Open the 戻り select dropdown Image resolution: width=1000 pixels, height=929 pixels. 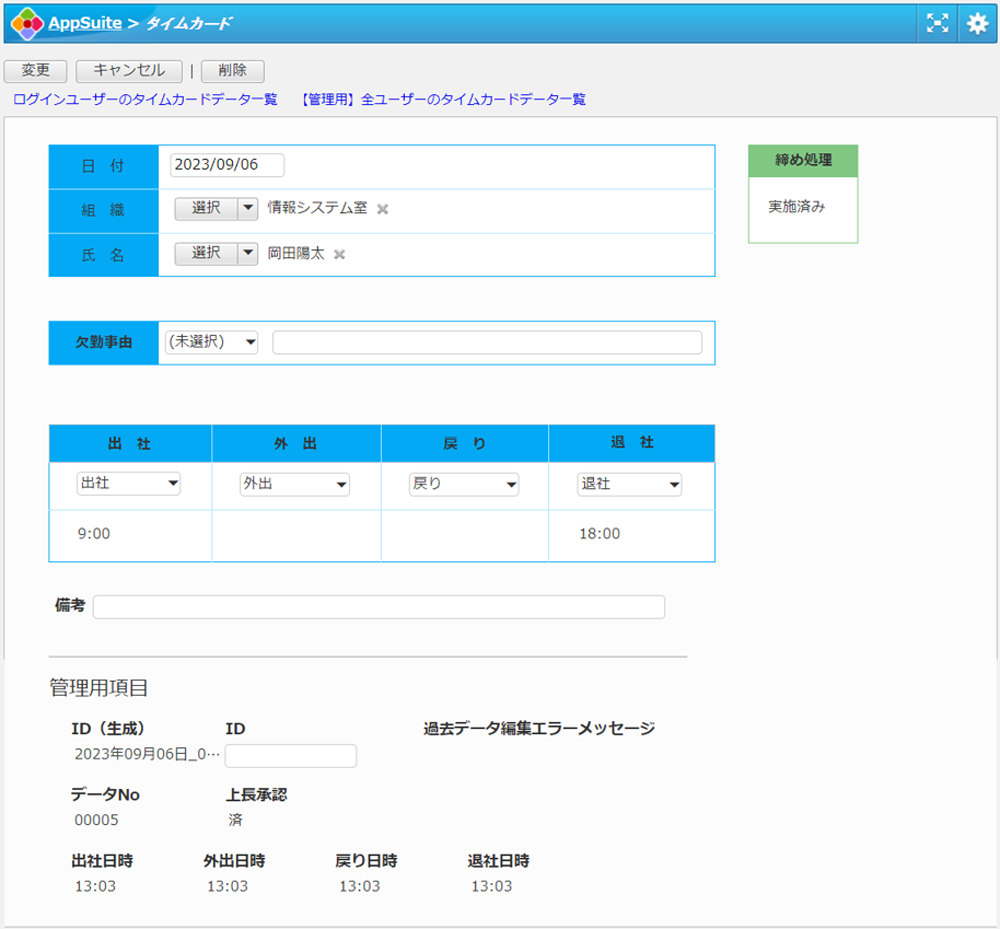[x=464, y=484]
